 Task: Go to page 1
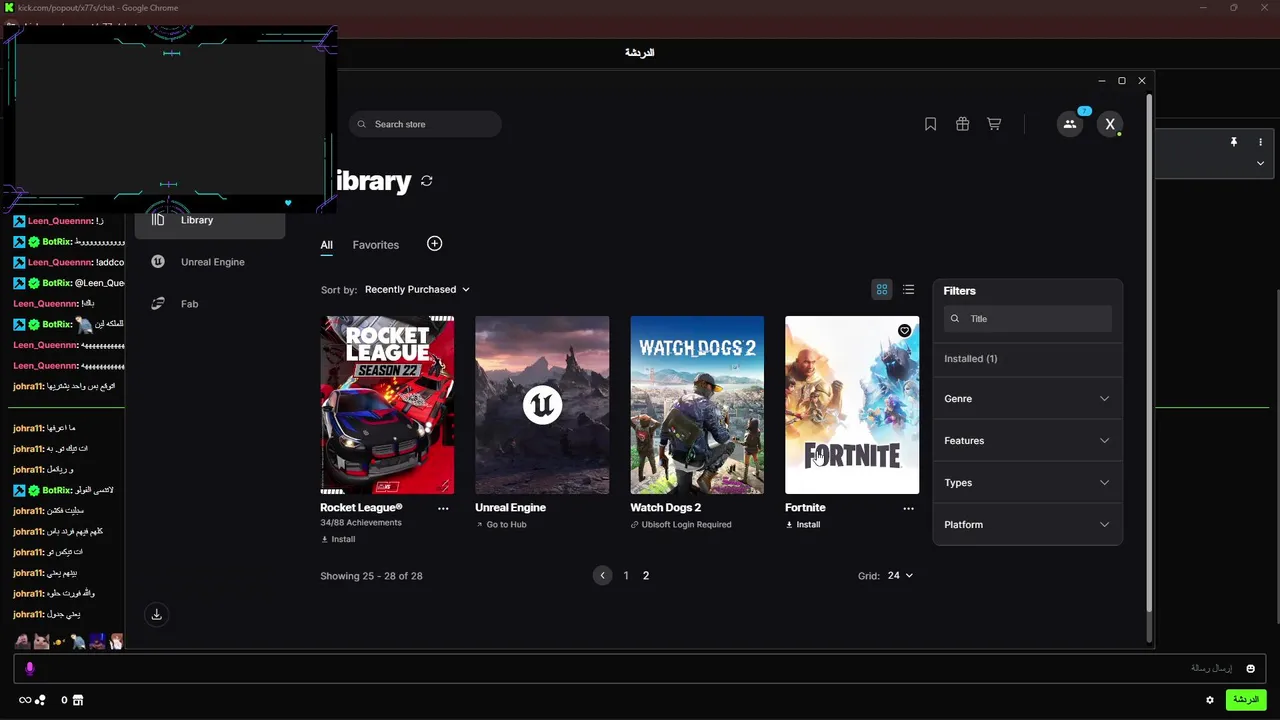point(626,575)
